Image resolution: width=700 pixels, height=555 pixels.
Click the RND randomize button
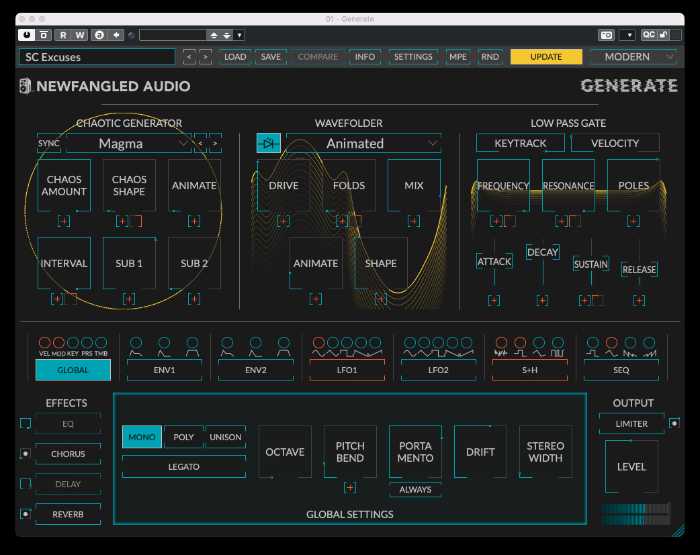click(490, 57)
